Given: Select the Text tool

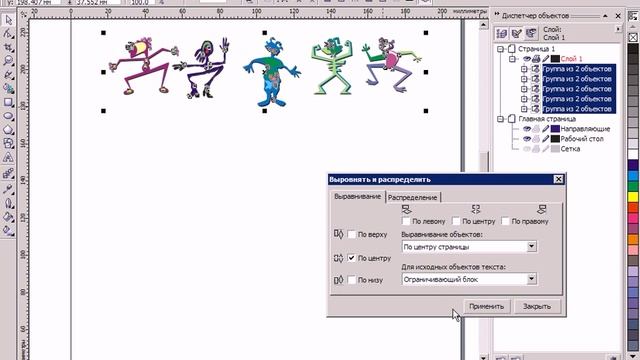Looking at the screenshot, I should (8, 157).
